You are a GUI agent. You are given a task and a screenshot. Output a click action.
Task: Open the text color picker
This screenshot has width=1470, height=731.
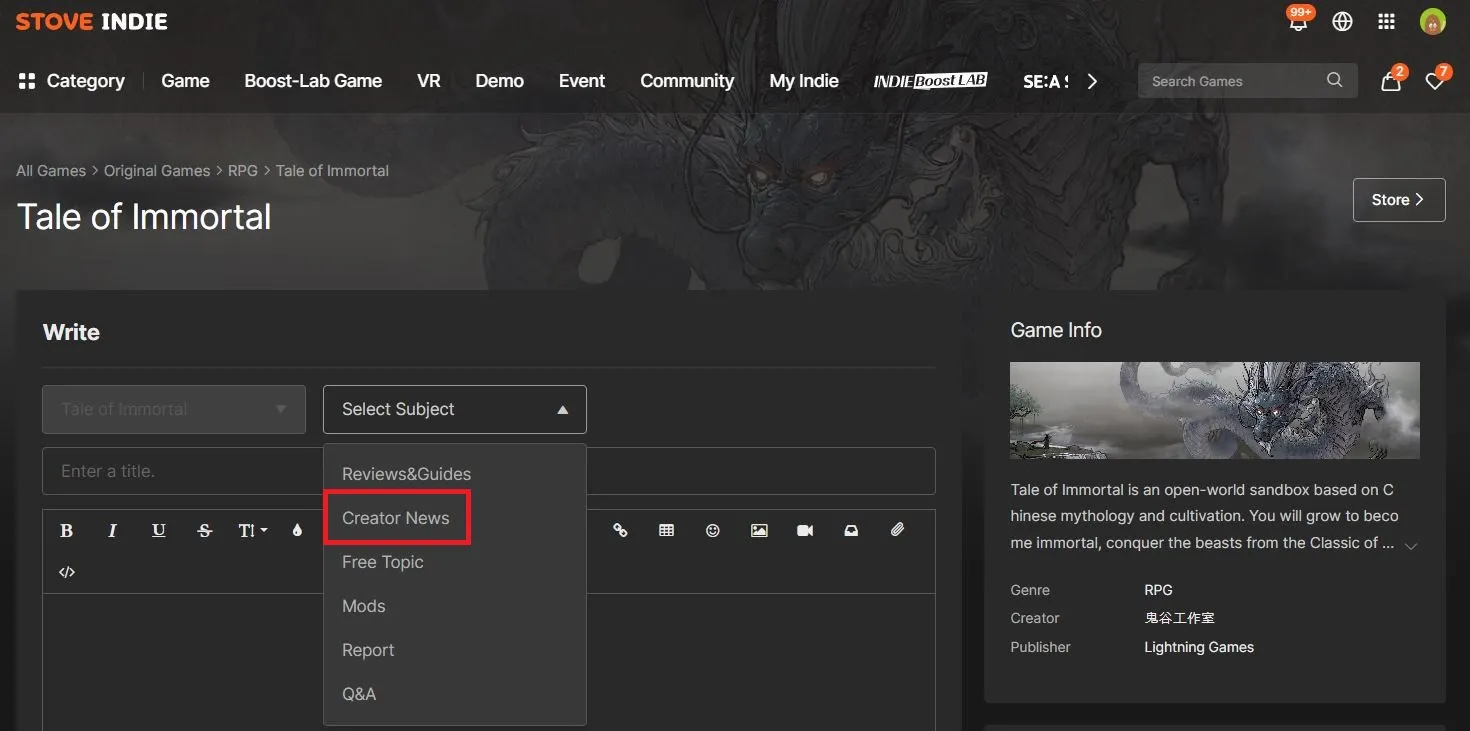(x=297, y=531)
